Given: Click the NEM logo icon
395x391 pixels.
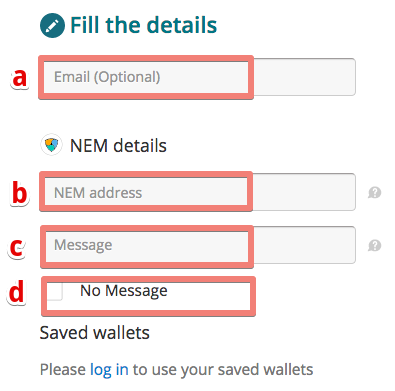Looking at the screenshot, I should (x=52, y=145).
